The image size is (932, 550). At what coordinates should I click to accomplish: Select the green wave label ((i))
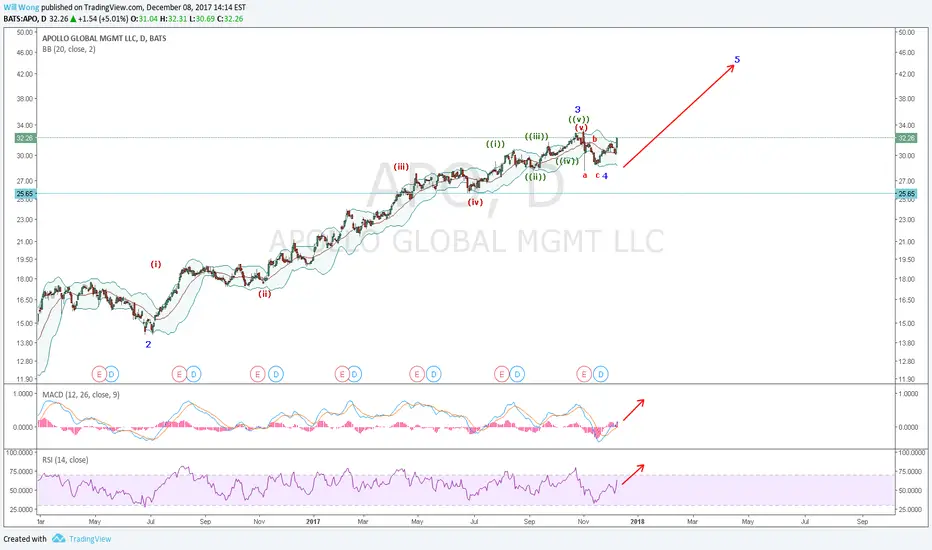point(495,144)
